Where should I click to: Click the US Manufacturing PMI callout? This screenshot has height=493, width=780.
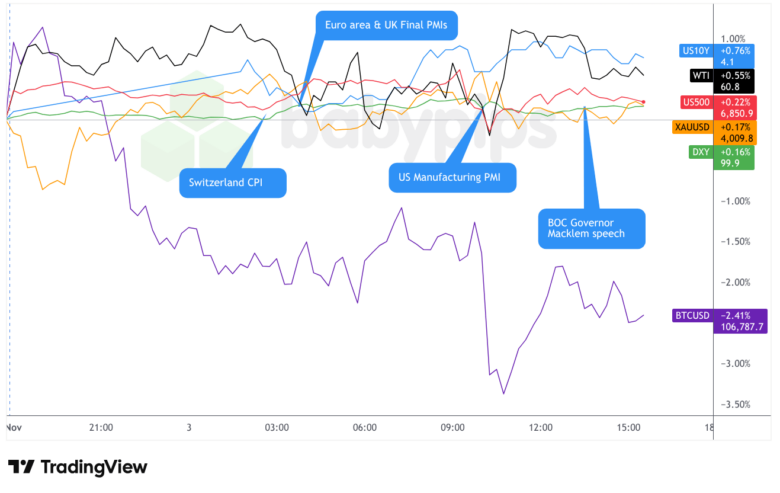pyautogui.click(x=451, y=179)
